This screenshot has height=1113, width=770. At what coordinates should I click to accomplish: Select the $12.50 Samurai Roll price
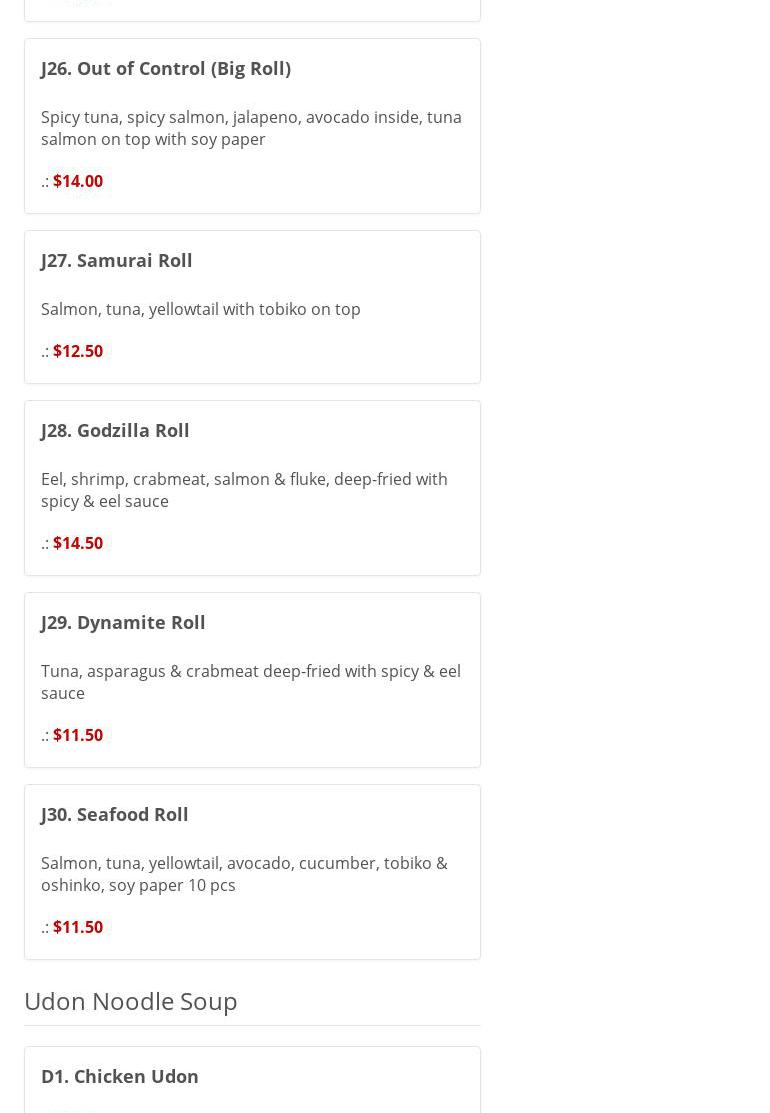78,351
